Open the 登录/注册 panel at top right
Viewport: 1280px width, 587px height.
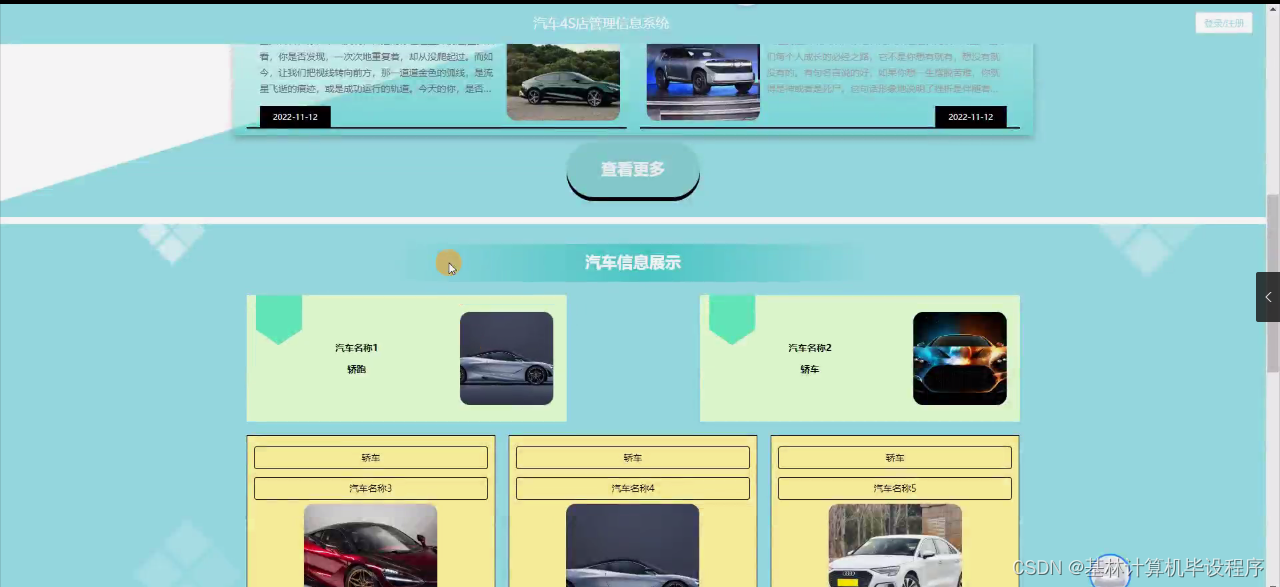click(1223, 22)
